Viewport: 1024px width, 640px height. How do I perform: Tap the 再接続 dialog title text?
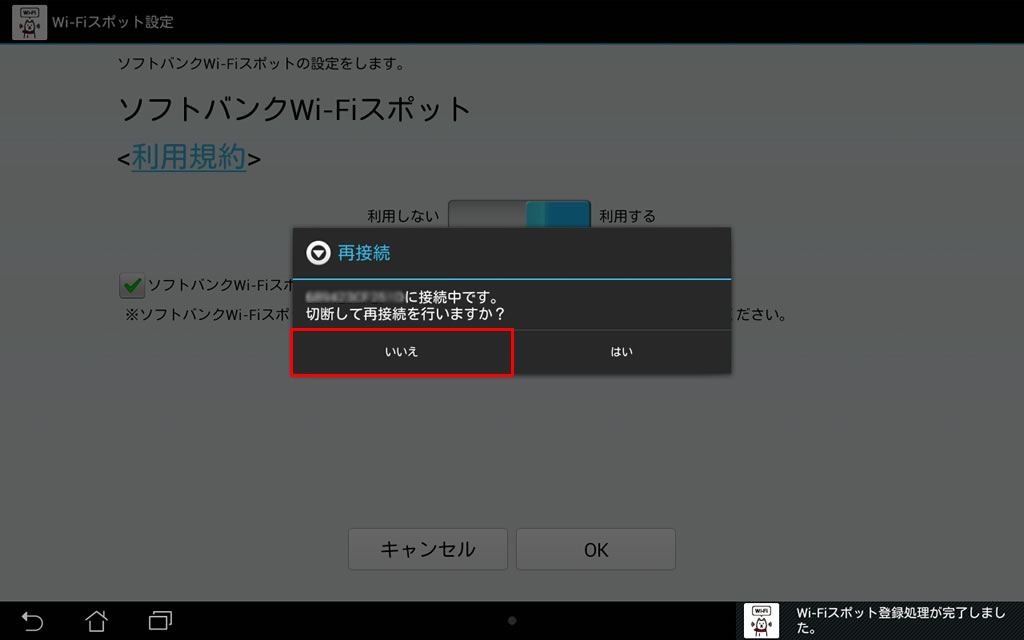coord(364,253)
